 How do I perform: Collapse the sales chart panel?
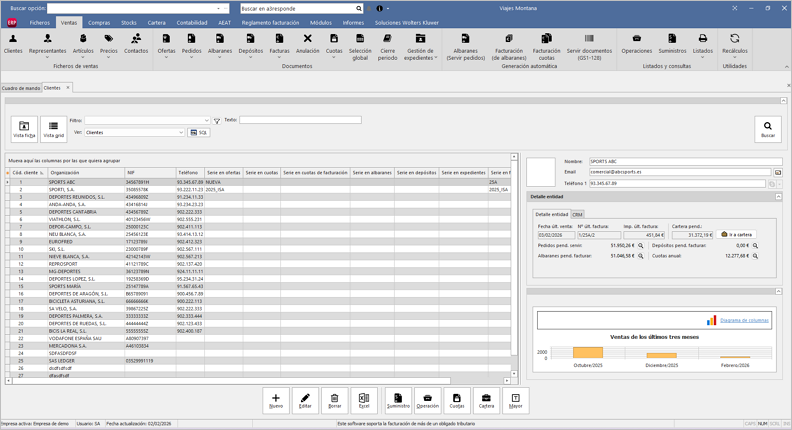778,292
